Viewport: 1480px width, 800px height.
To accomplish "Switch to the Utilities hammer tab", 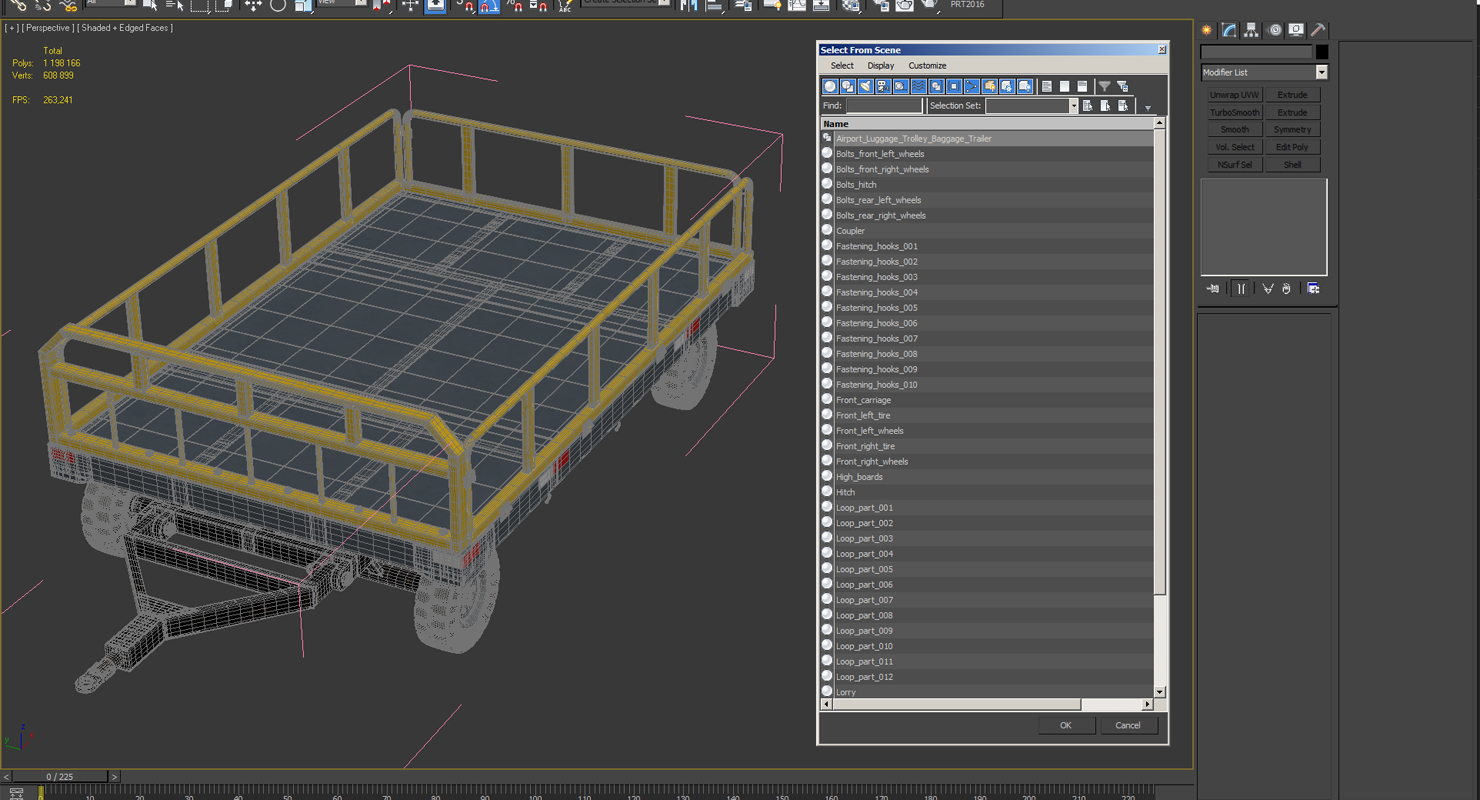I will coord(1318,30).
